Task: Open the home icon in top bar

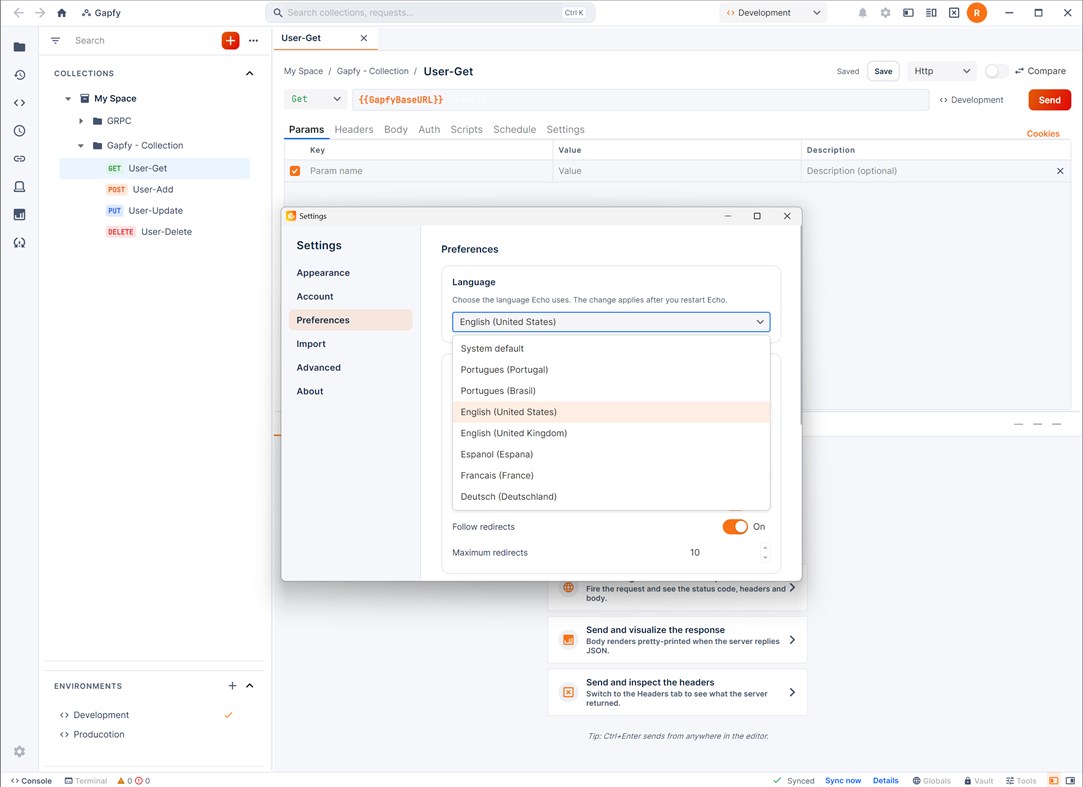Action: [61, 12]
